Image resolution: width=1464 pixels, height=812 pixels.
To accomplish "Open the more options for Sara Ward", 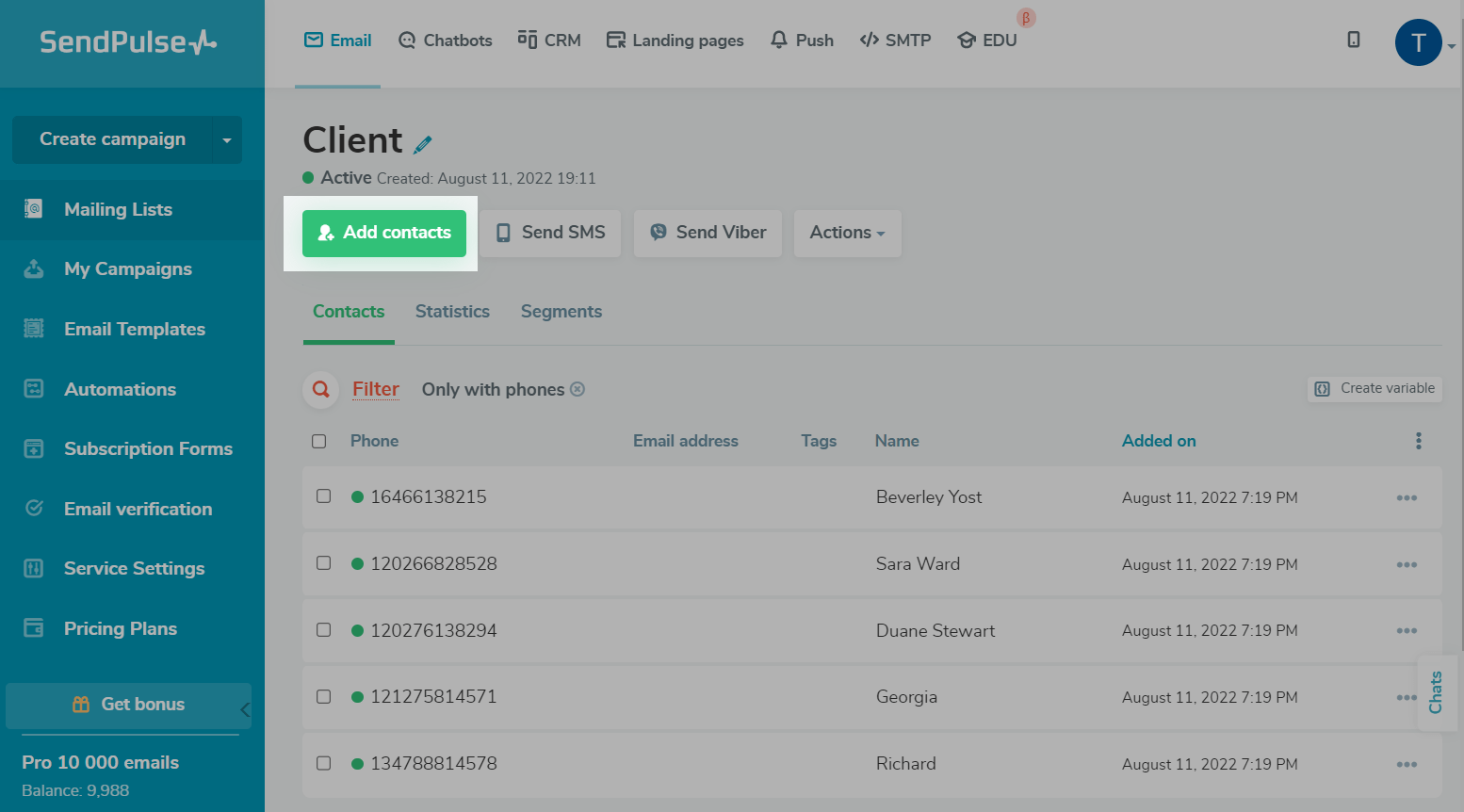I will click(x=1406, y=564).
